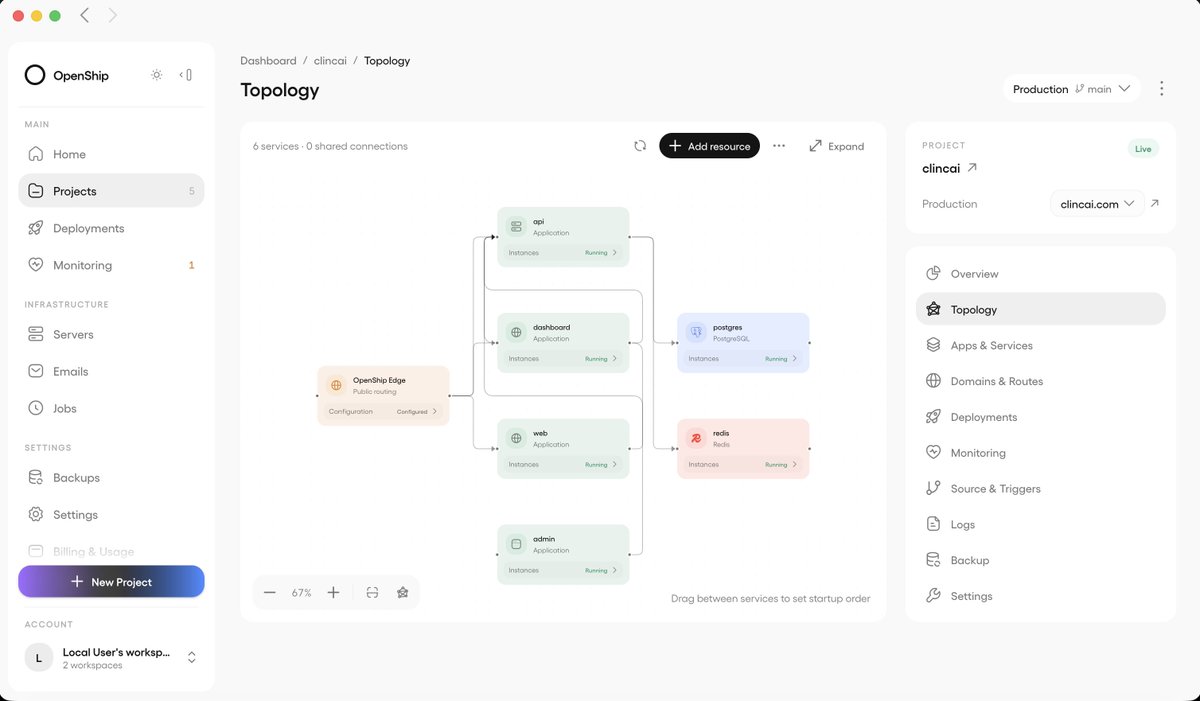Viewport: 1200px width, 701px height.
Task: Go to clincai breadcrumb
Action: (330, 61)
